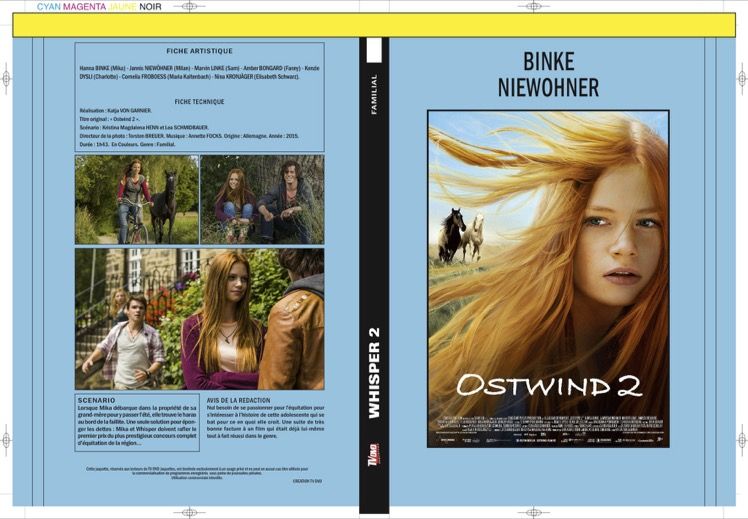
Task: Open the large photo with running boy
Action: pos(199,319)
